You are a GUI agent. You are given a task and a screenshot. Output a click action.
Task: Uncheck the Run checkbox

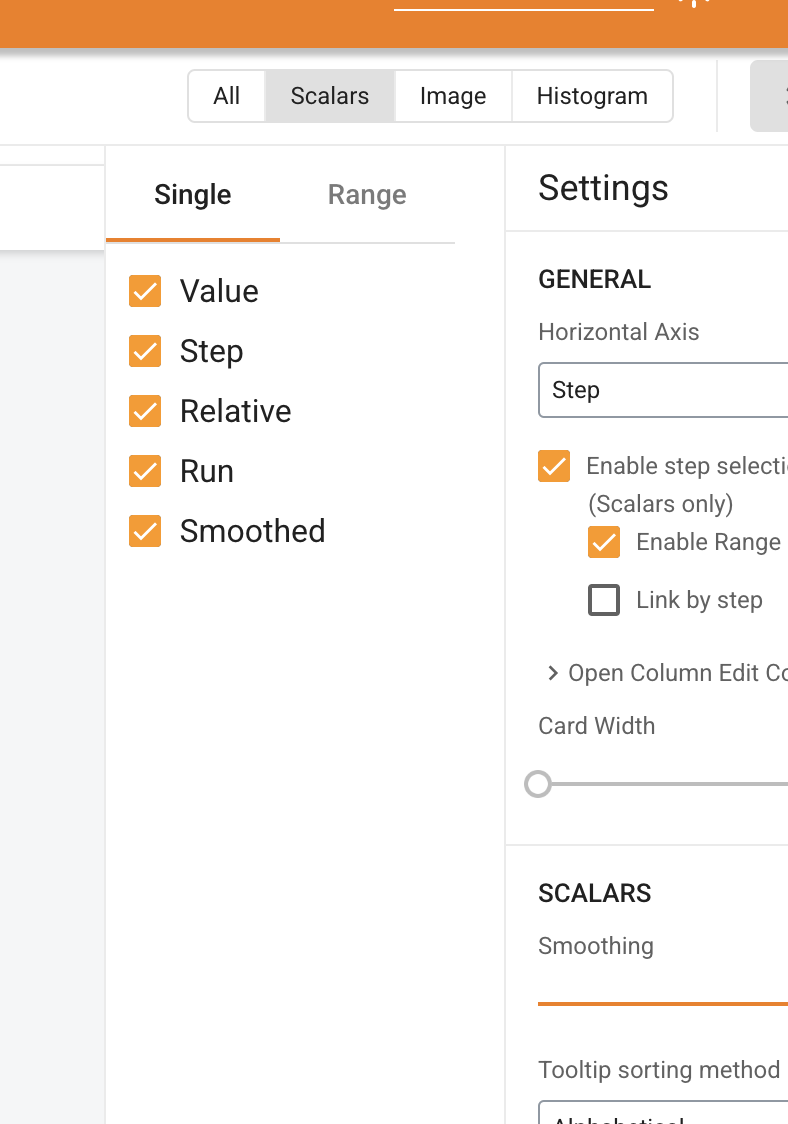[145, 471]
